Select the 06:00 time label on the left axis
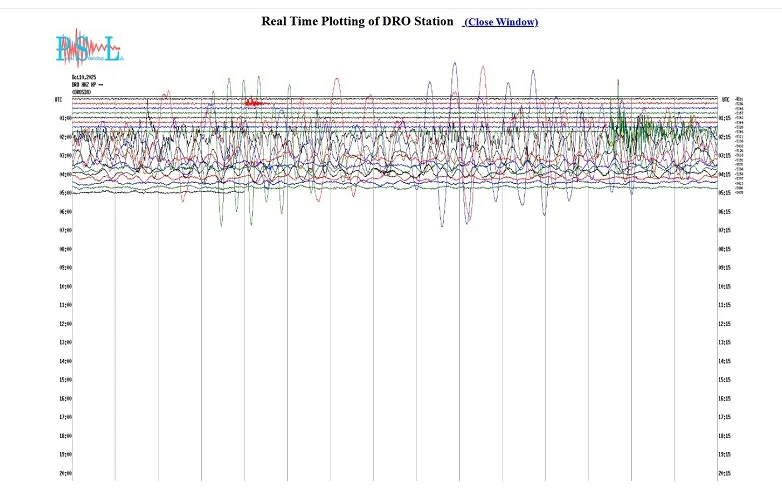 [65, 212]
